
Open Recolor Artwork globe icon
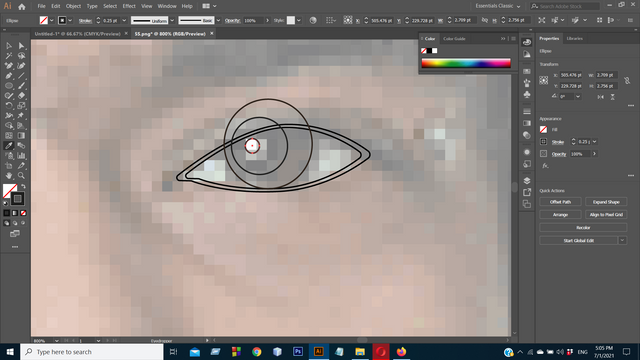tap(313, 20)
